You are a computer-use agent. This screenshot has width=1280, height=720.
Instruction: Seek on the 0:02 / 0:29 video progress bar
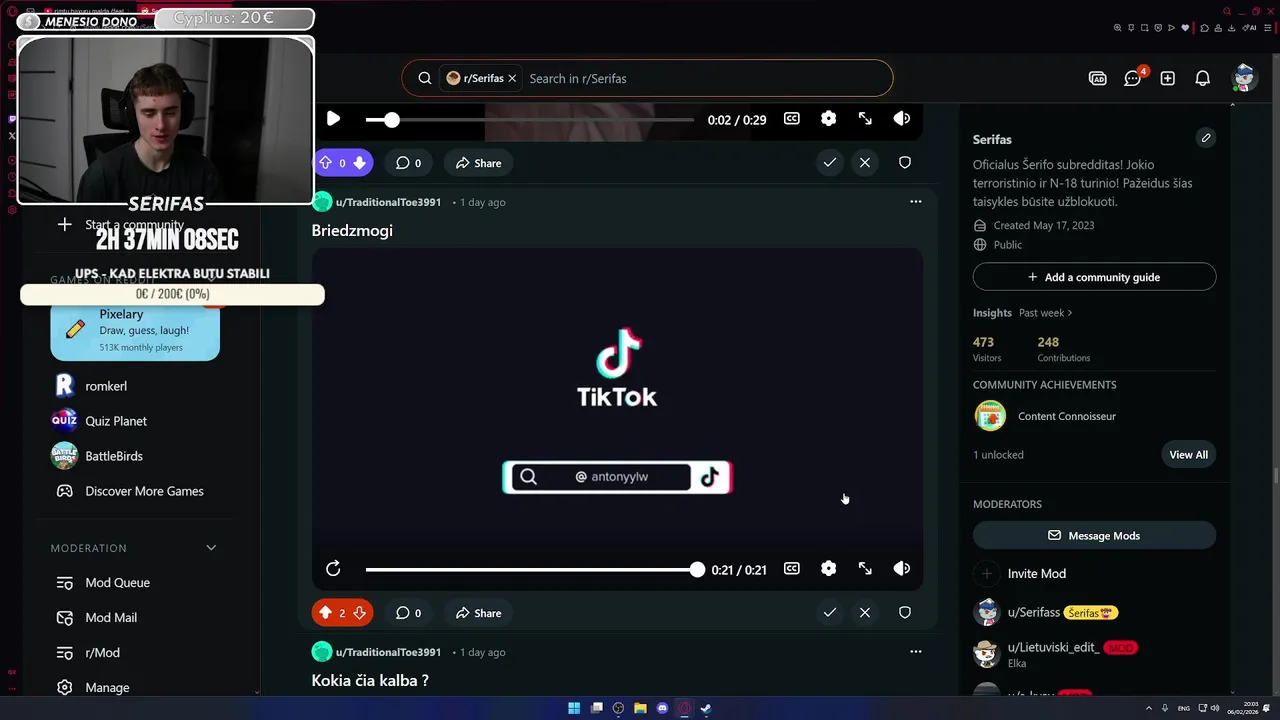click(x=529, y=119)
